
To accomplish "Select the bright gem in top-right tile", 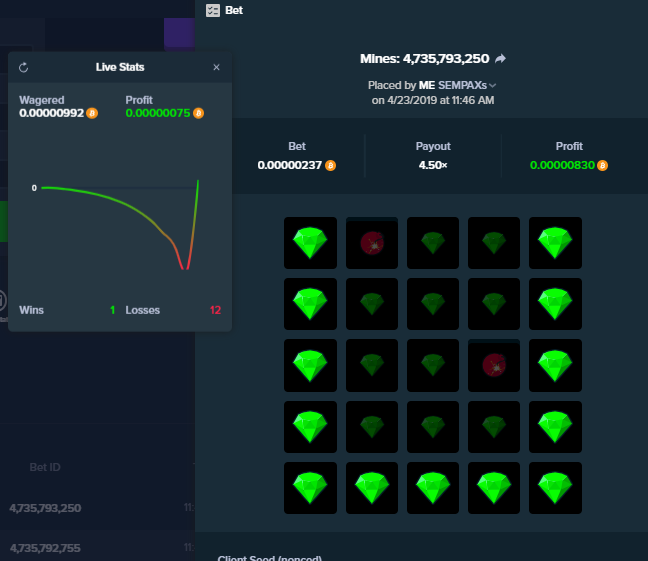I will click(x=555, y=243).
